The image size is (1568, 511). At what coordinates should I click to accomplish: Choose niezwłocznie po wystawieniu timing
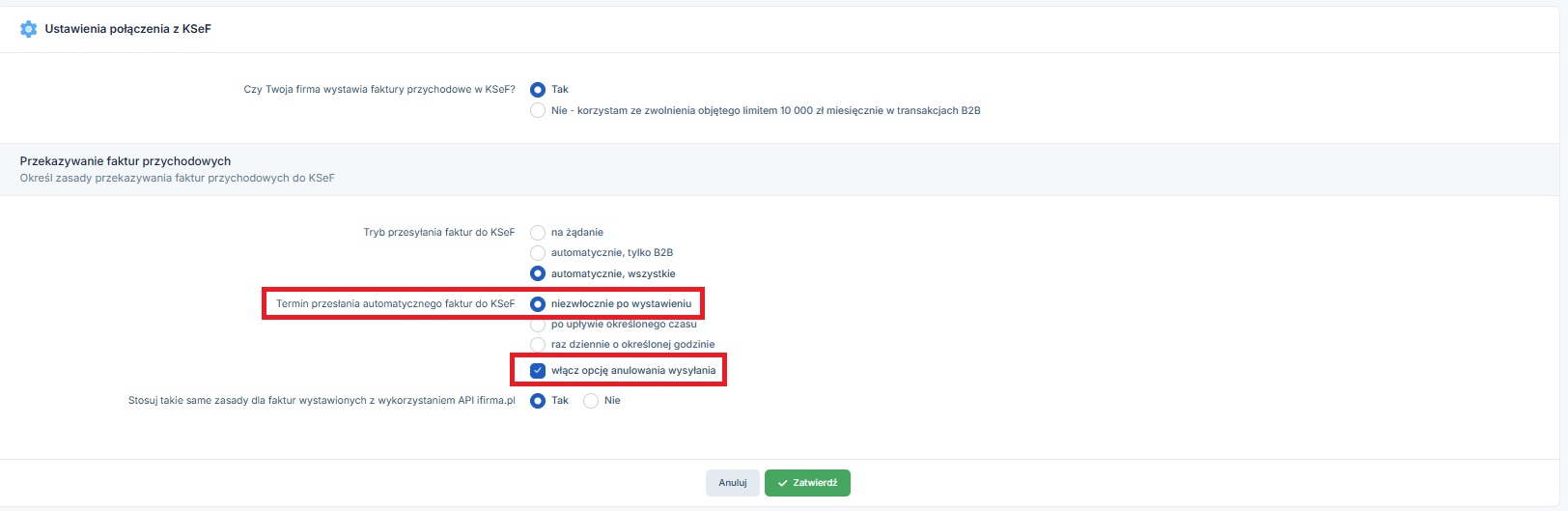coord(538,304)
